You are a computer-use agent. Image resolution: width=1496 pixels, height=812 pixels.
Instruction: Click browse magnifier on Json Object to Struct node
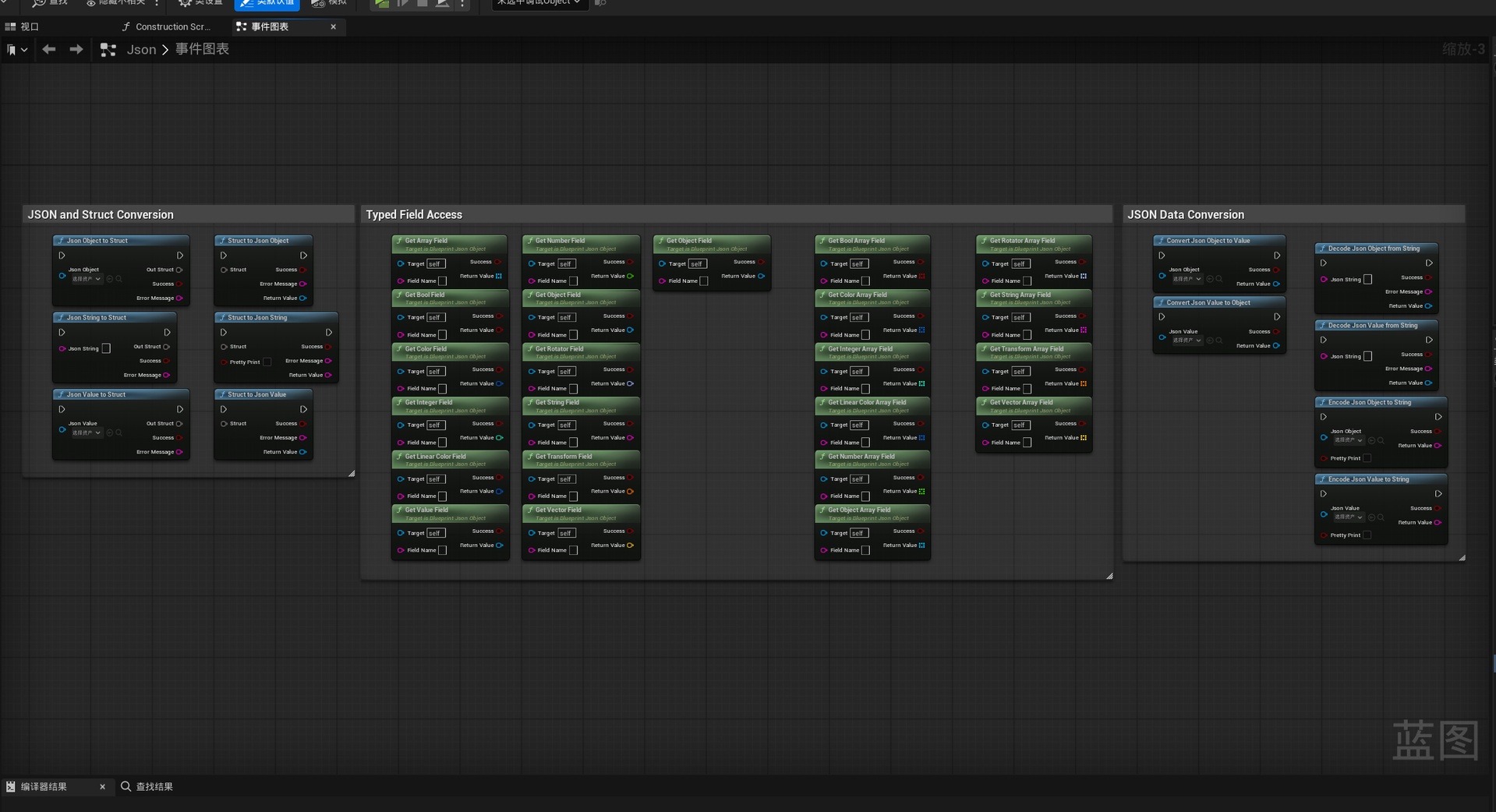tap(119, 279)
